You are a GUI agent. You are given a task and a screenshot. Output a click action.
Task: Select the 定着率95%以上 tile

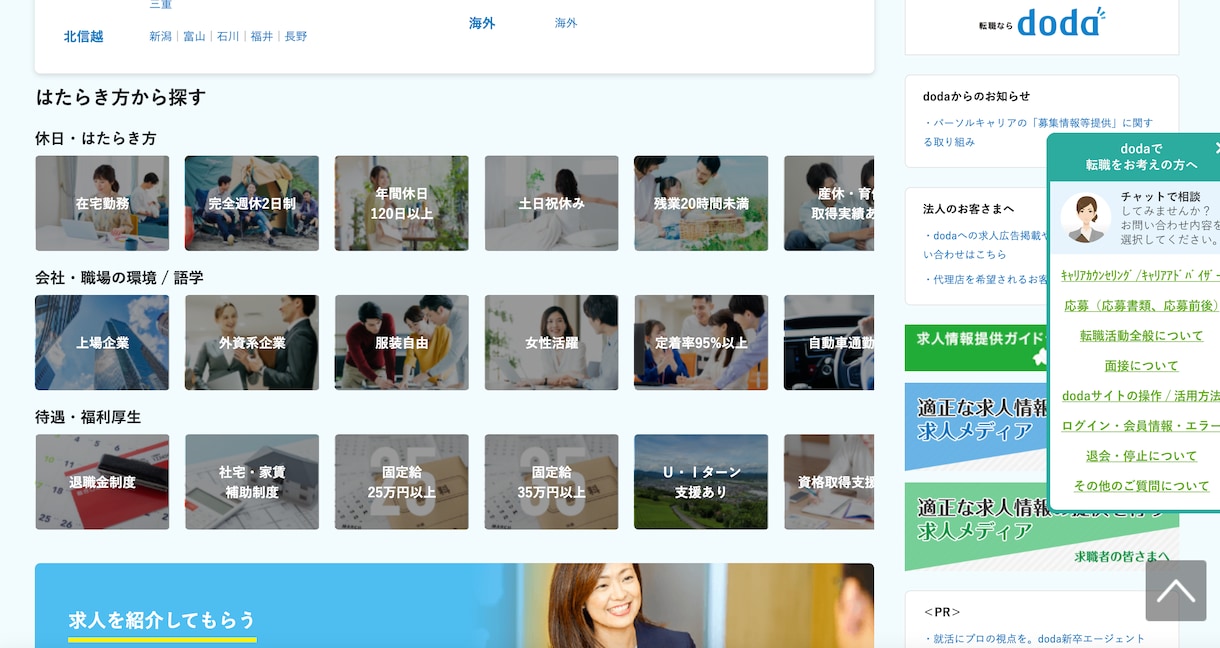[701, 342]
